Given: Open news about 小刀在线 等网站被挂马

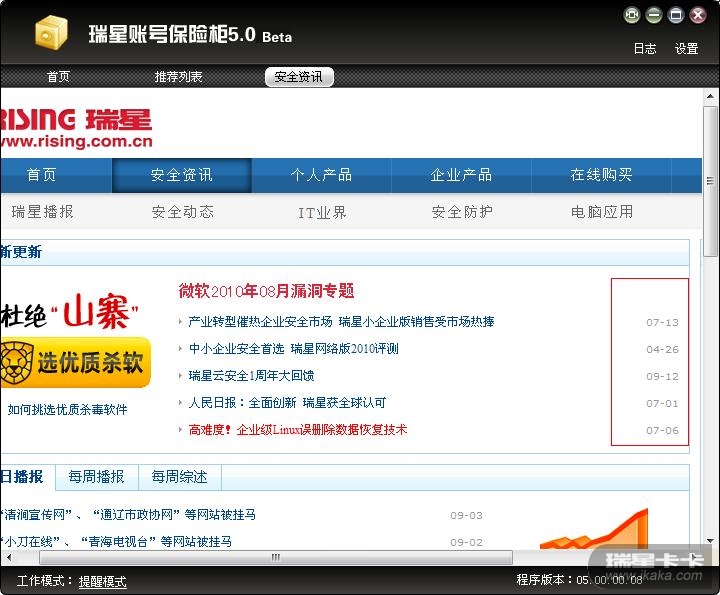Looking at the screenshot, I should point(116,542).
